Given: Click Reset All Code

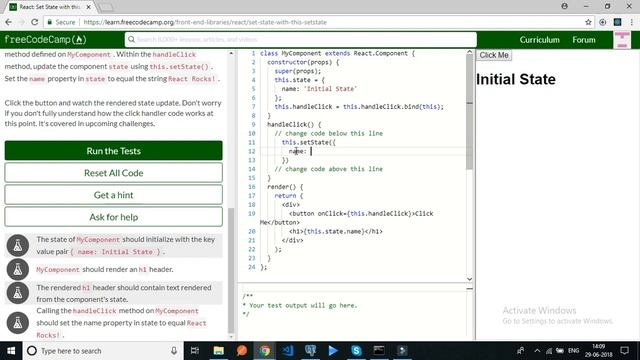Looking at the screenshot, I should (113, 173).
